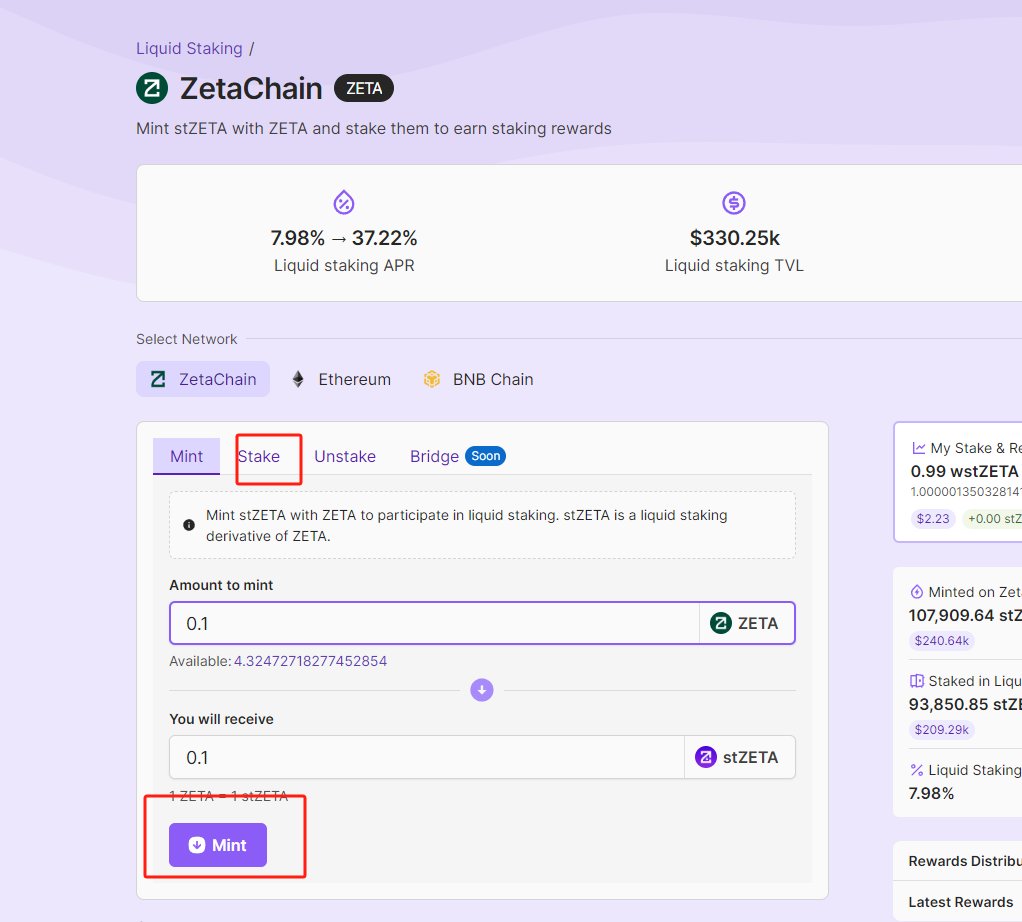The image size is (1022, 922).
Task: Click the $2.23 value badge
Action: pyautogui.click(x=933, y=519)
